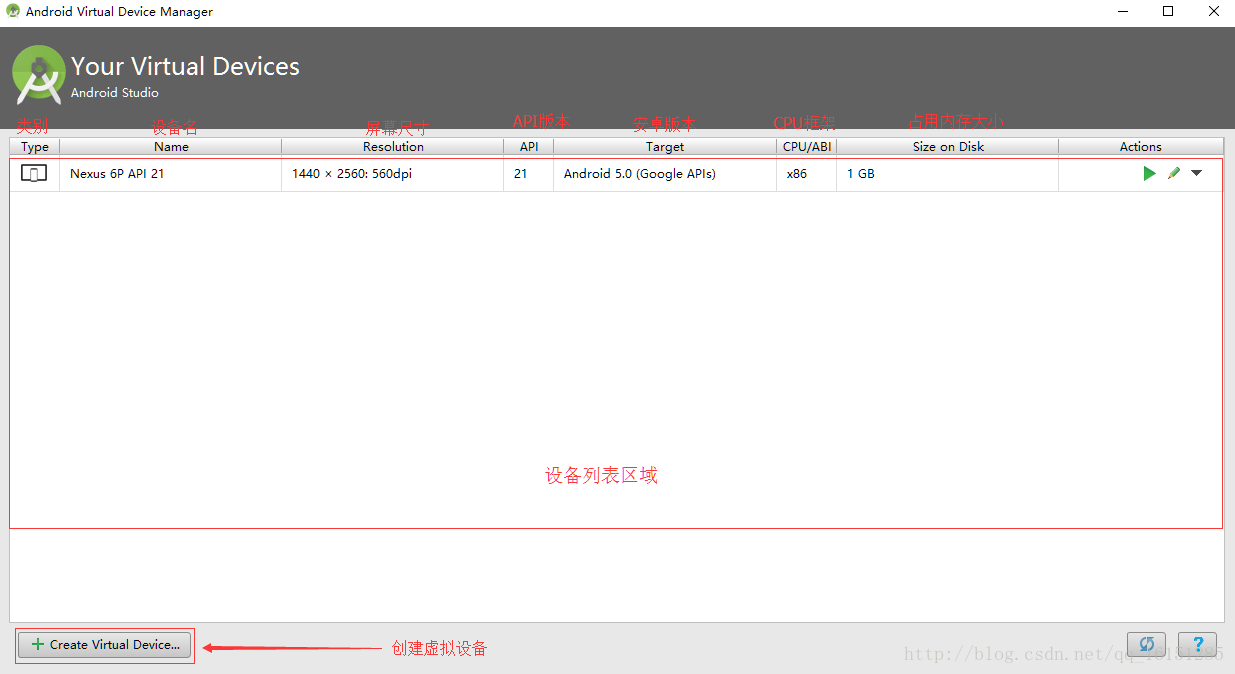Click the Create Virtual Device button
The height and width of the screenshot is (674, 1235).
105,645
